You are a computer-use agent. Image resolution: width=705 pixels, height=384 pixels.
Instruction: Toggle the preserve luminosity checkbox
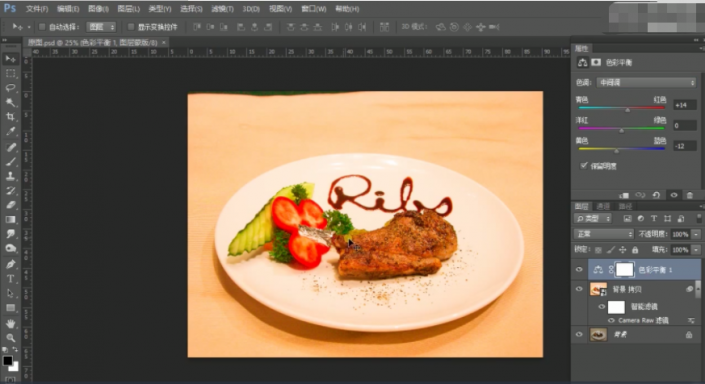[584, 166]
